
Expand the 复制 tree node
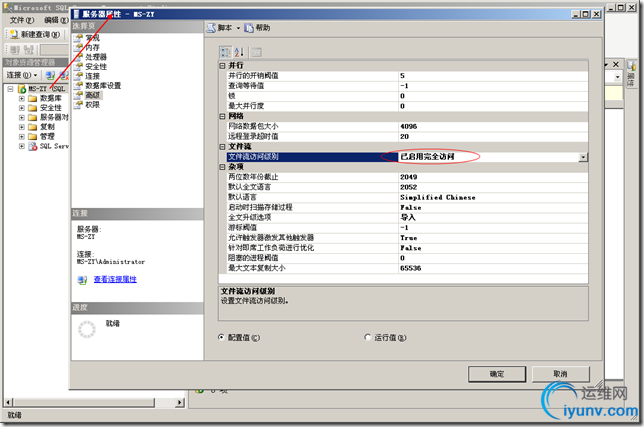pyautogui.click(x=22, y=127)
